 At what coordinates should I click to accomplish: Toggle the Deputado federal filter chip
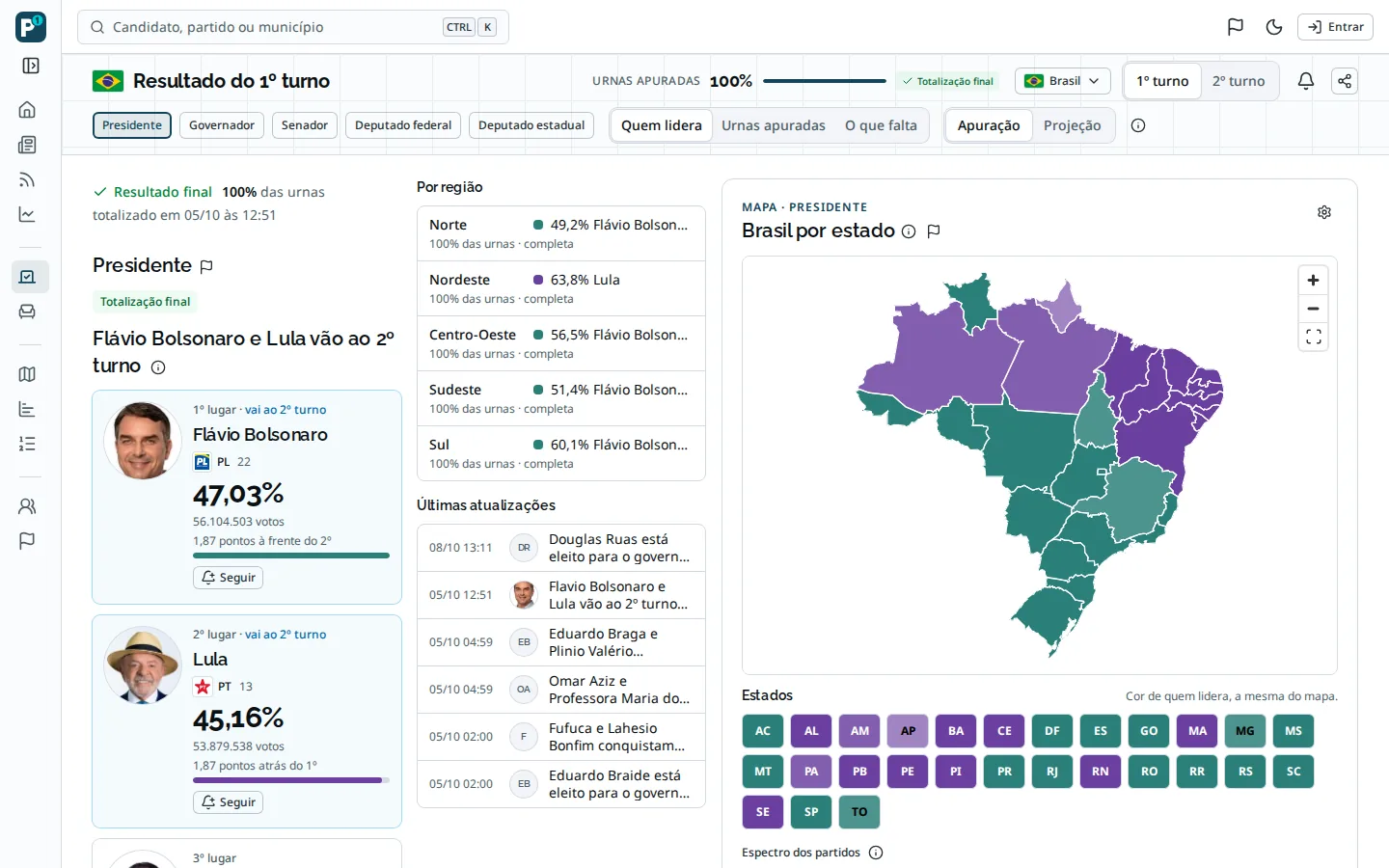403,125
